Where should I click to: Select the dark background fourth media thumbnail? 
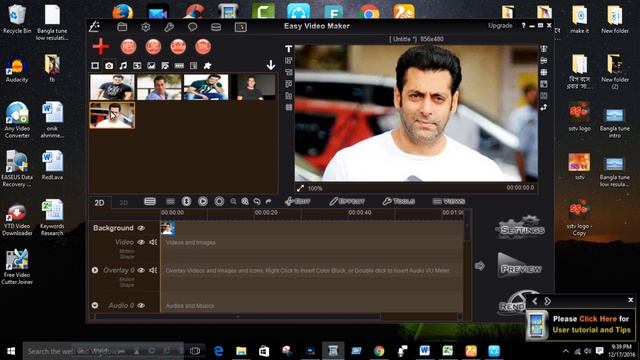253,87
